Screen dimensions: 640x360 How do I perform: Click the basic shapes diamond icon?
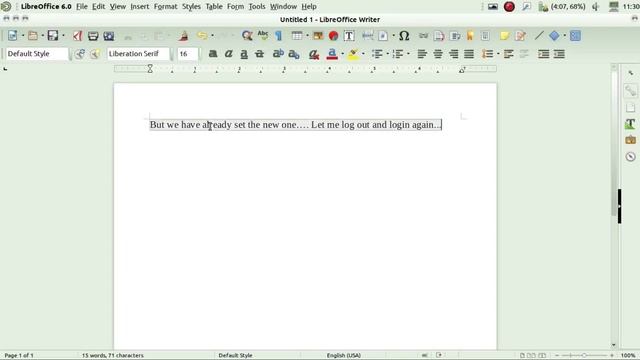pyautogui.click(x=554, y=36)
